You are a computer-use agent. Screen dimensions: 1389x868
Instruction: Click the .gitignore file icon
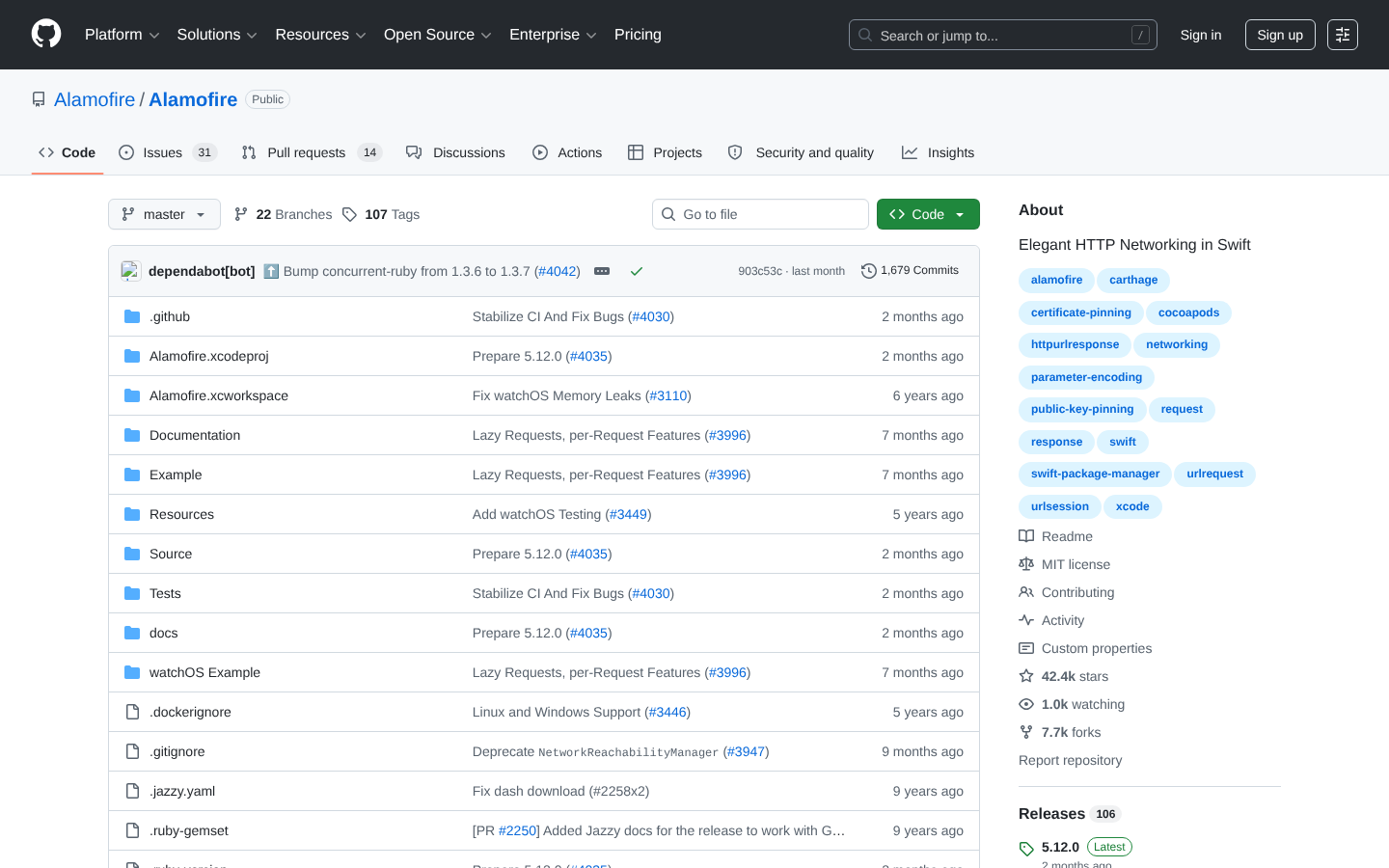click(x=132, y=751)
